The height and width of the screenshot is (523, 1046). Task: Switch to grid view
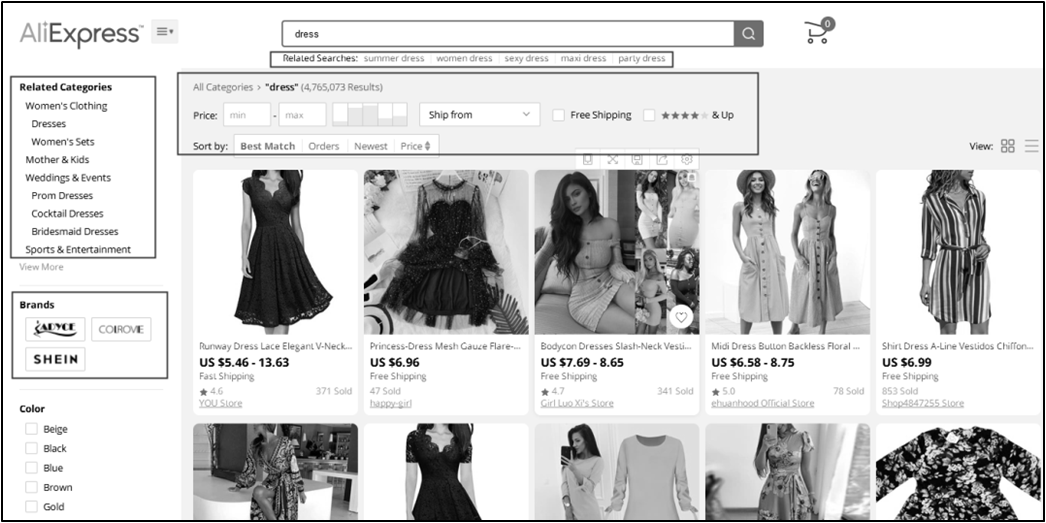(x=1007, y=146)
